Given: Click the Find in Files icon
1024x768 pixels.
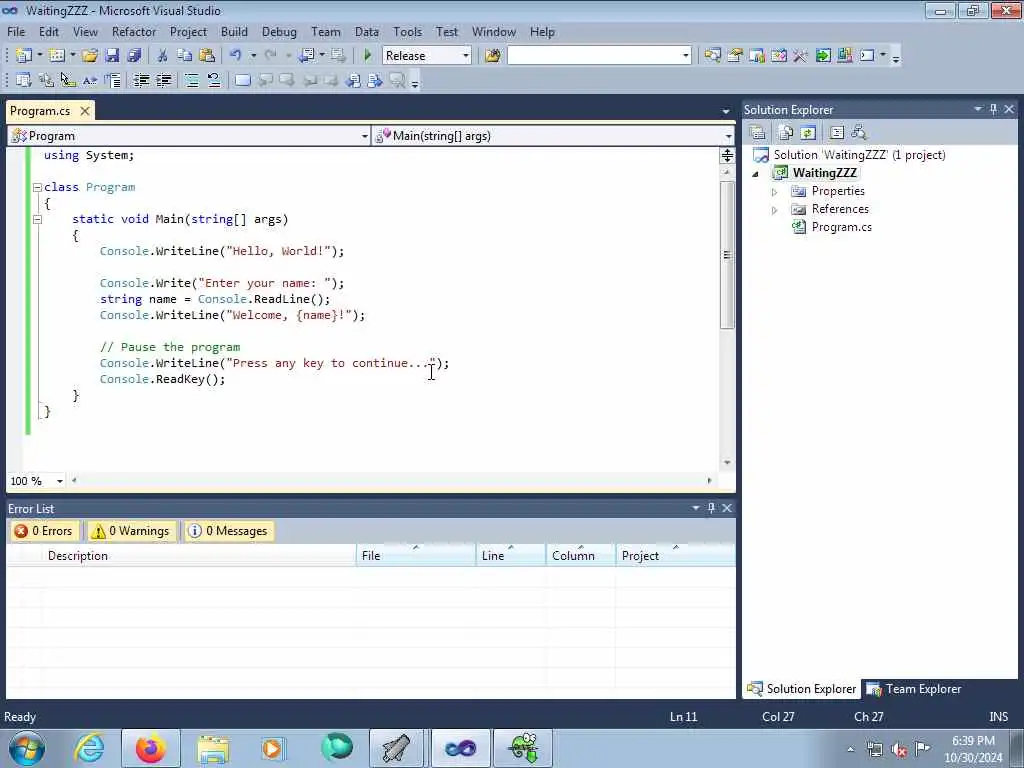Looking at the screenshot, I should pos(492,56).
